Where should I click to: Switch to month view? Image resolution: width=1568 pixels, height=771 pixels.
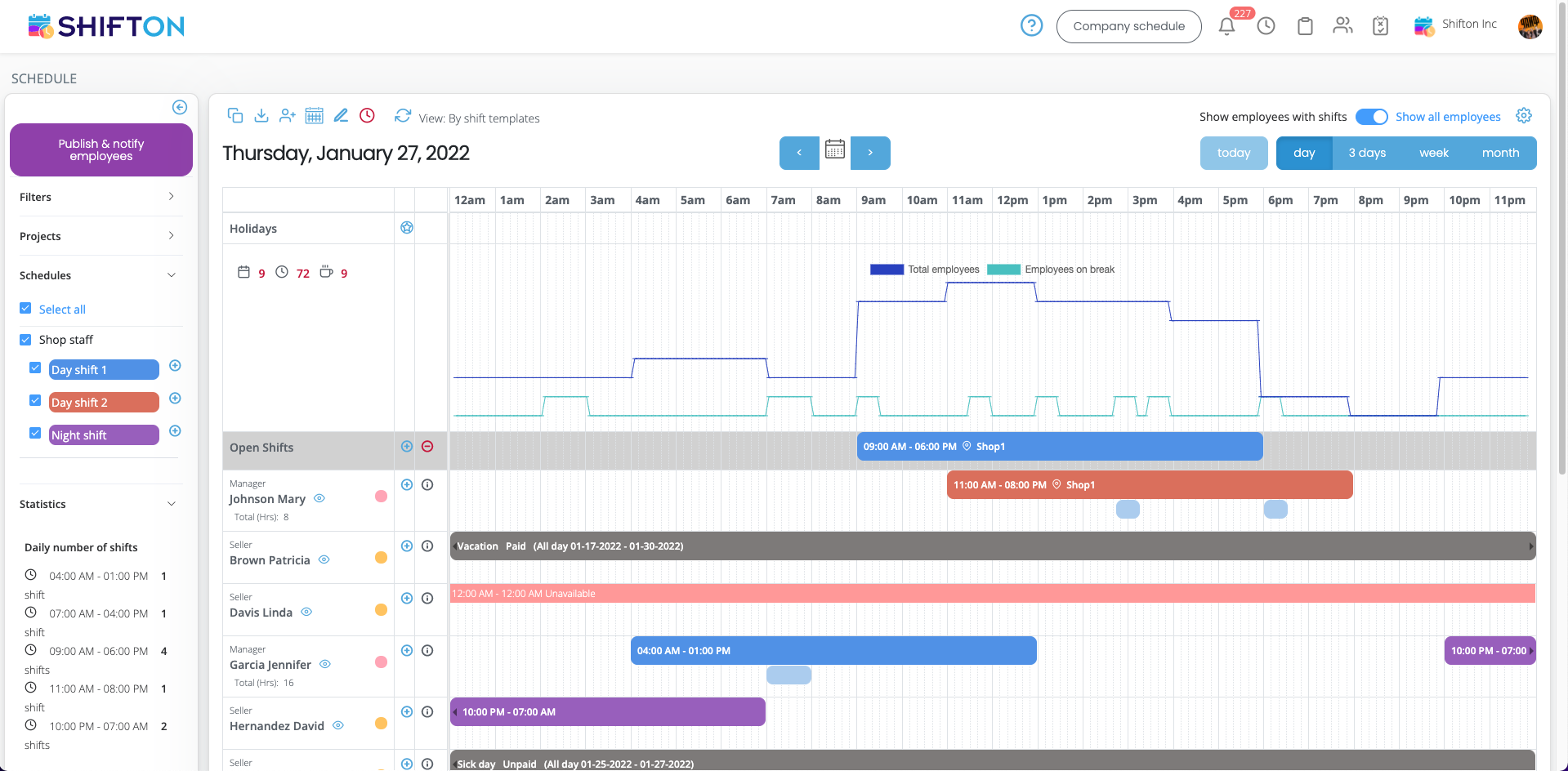pos(1500,153)
